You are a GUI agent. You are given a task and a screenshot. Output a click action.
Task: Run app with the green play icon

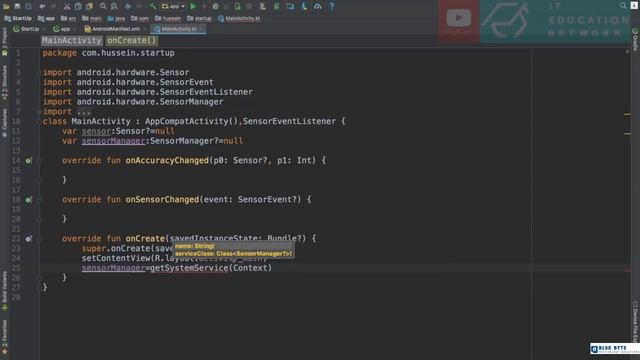point(193,7)
